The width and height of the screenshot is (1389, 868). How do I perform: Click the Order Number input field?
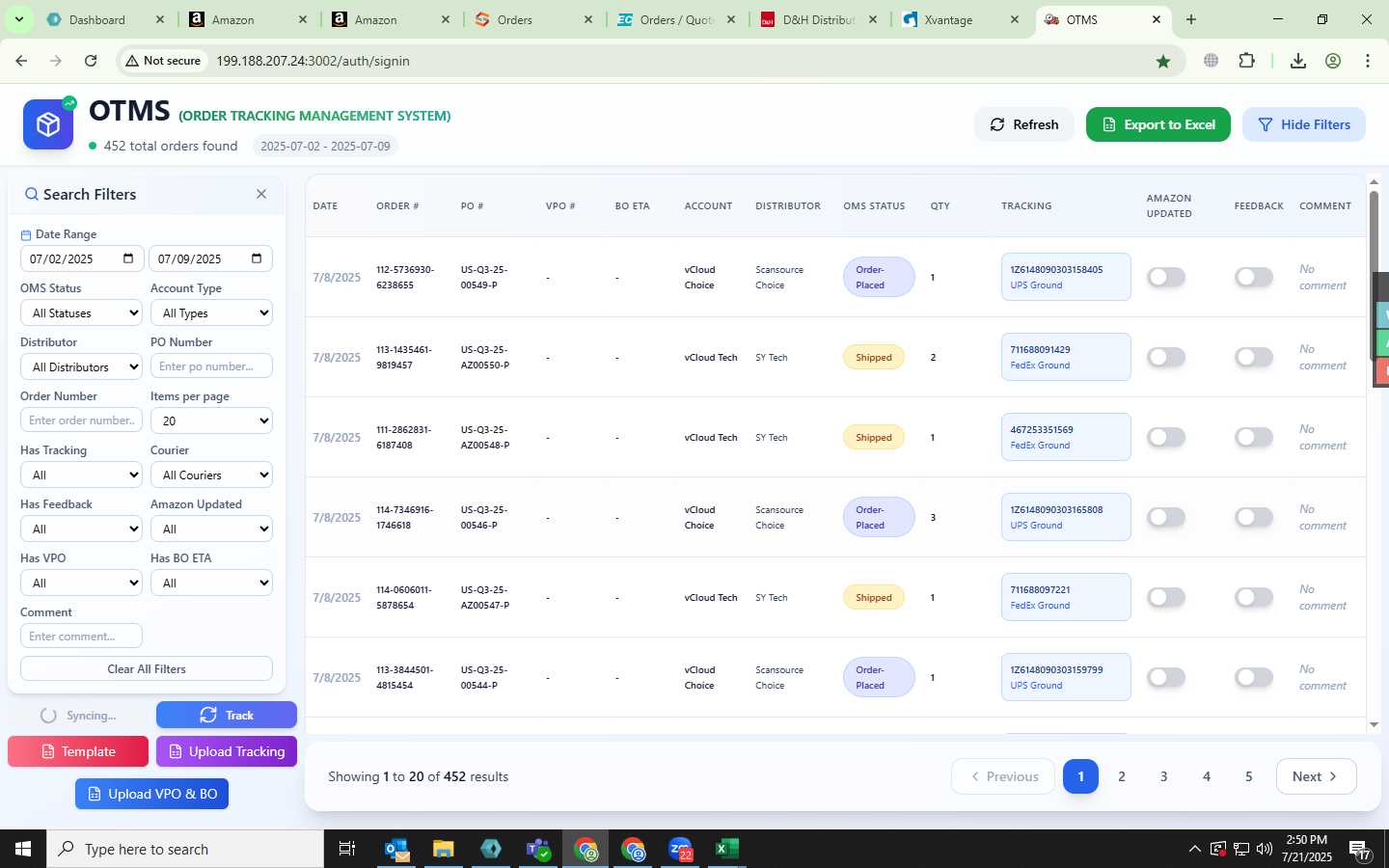81,420
